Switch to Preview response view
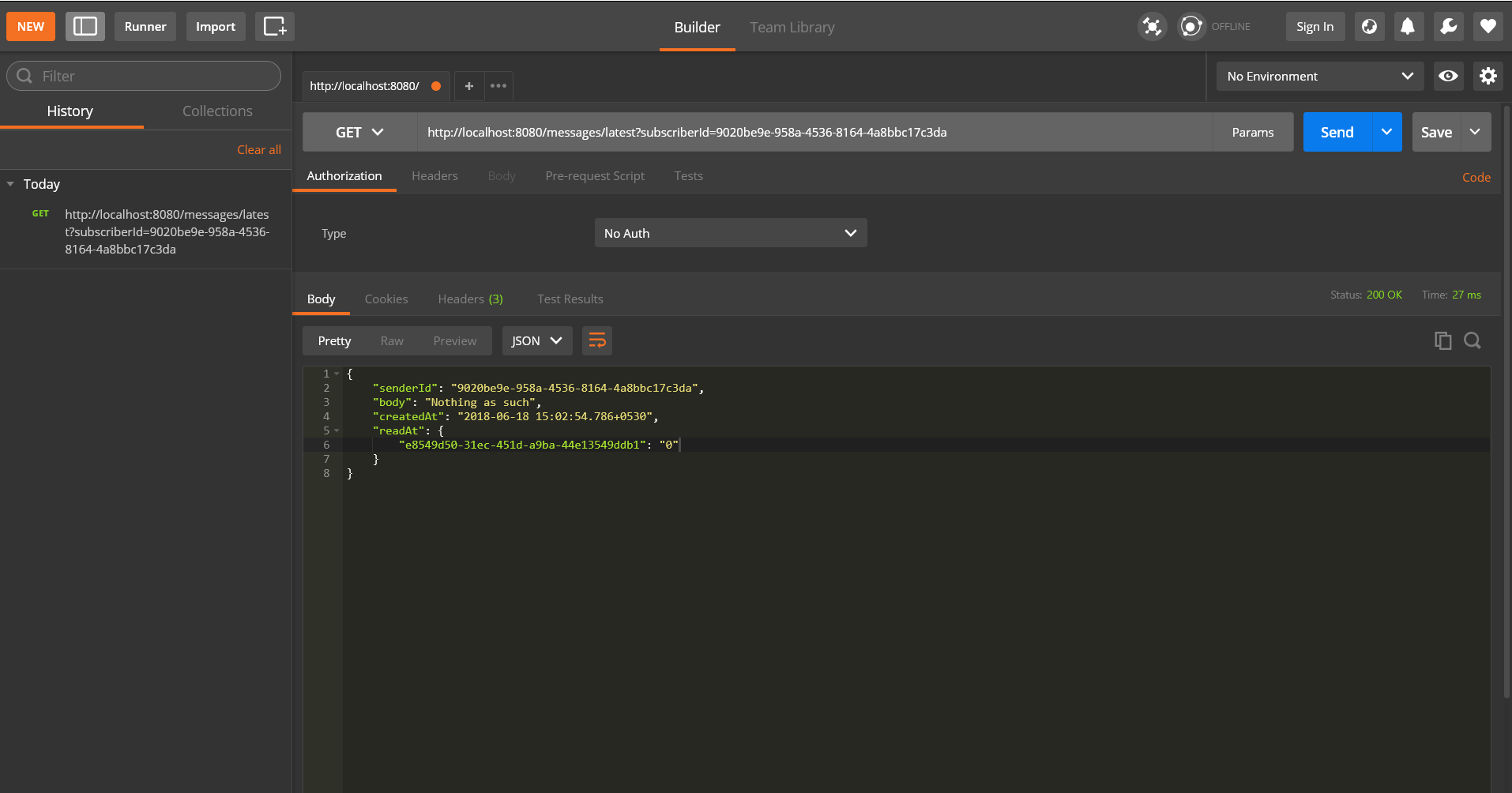1512x793 pixels. point(455,340)
